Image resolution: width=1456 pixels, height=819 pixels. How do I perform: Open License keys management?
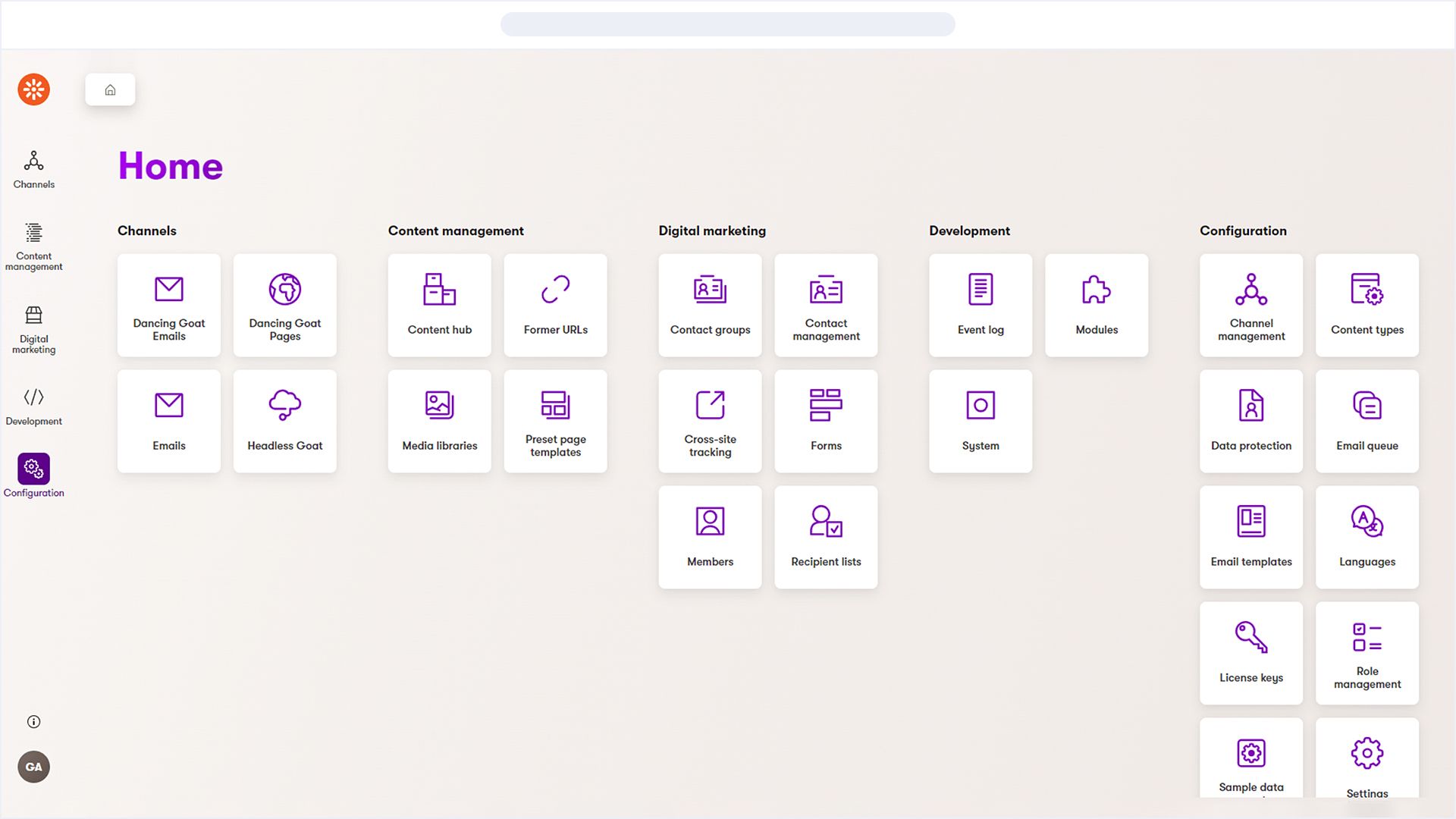1250,653
